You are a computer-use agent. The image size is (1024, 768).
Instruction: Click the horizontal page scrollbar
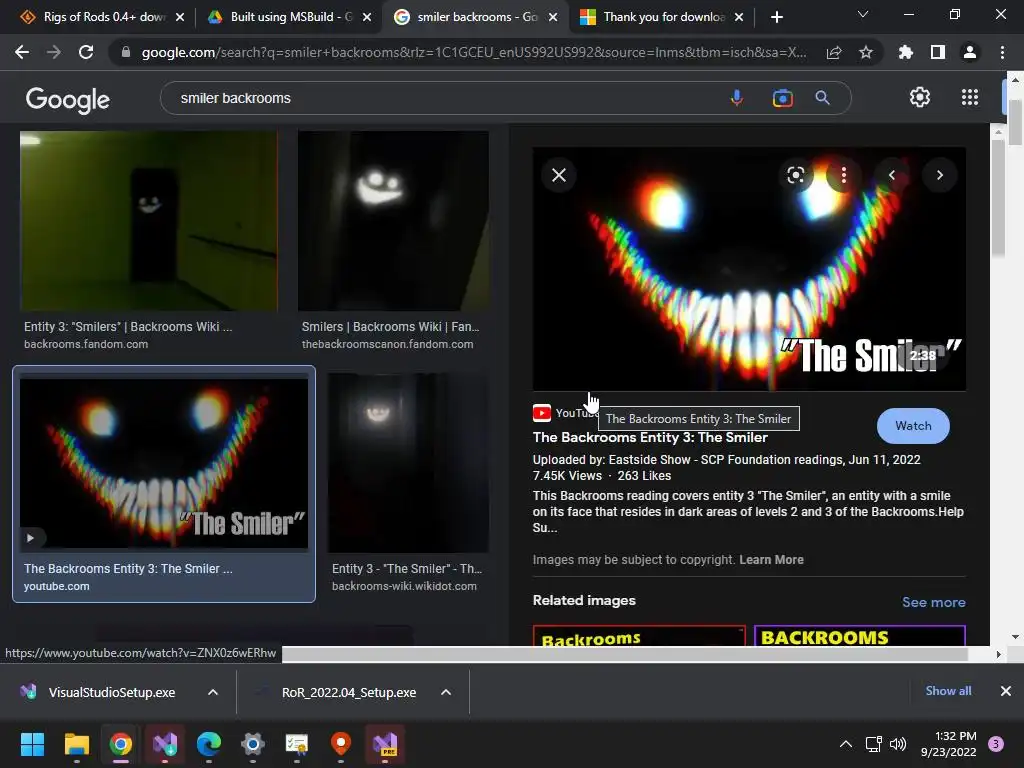point(624,654)
